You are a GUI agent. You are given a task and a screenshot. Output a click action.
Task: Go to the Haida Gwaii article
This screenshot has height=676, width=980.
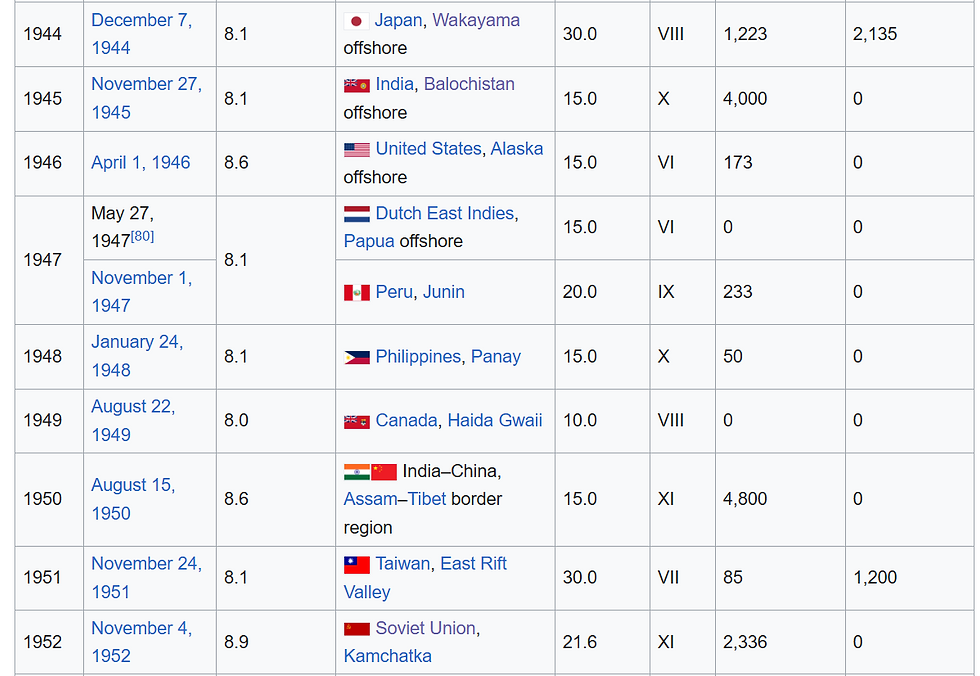[x=495, y=420]
